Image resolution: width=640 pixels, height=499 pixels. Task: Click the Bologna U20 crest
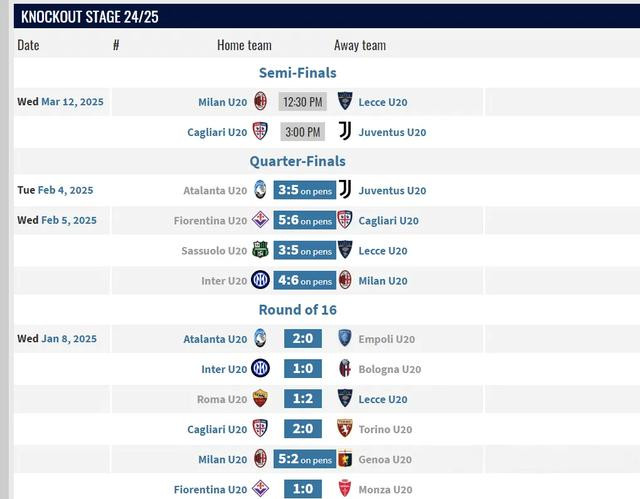(345, 368)
